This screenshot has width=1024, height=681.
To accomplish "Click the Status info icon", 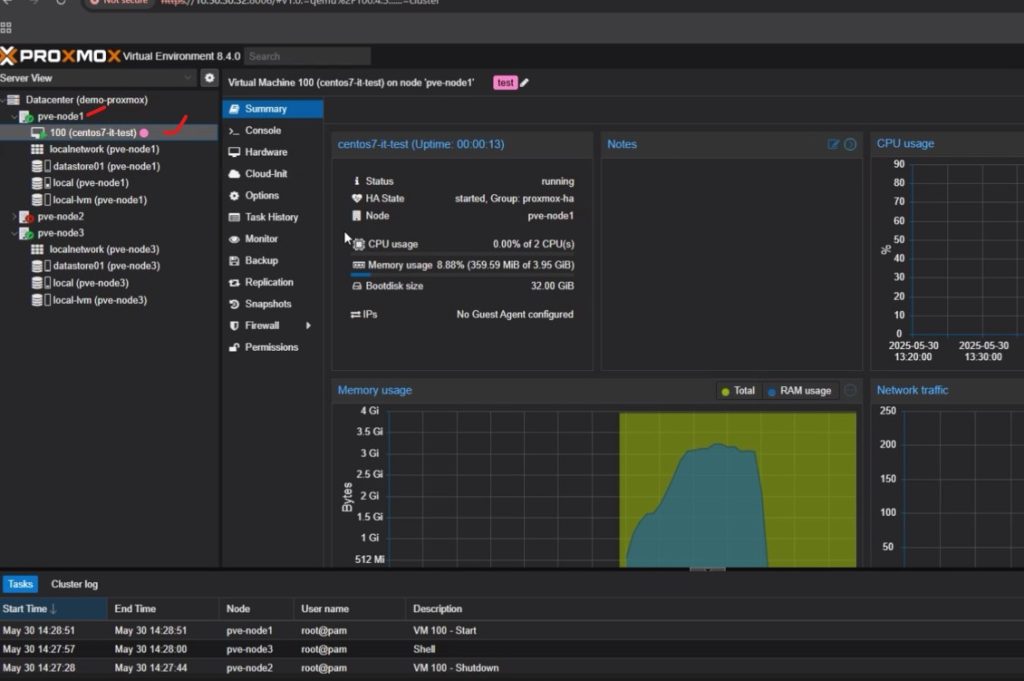I will click(x=357, y=181).
